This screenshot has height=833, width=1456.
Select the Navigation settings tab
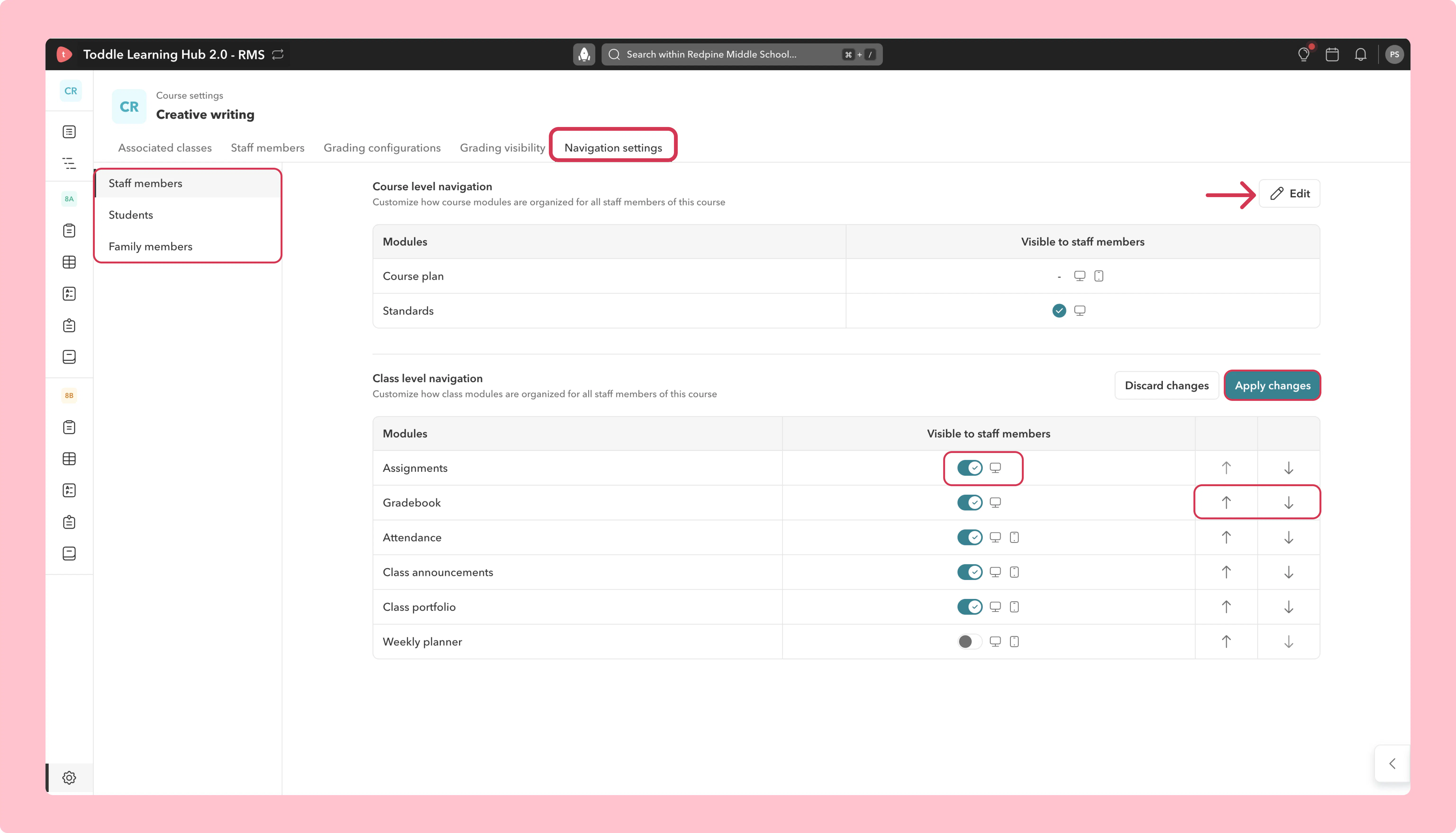[613, 148]
